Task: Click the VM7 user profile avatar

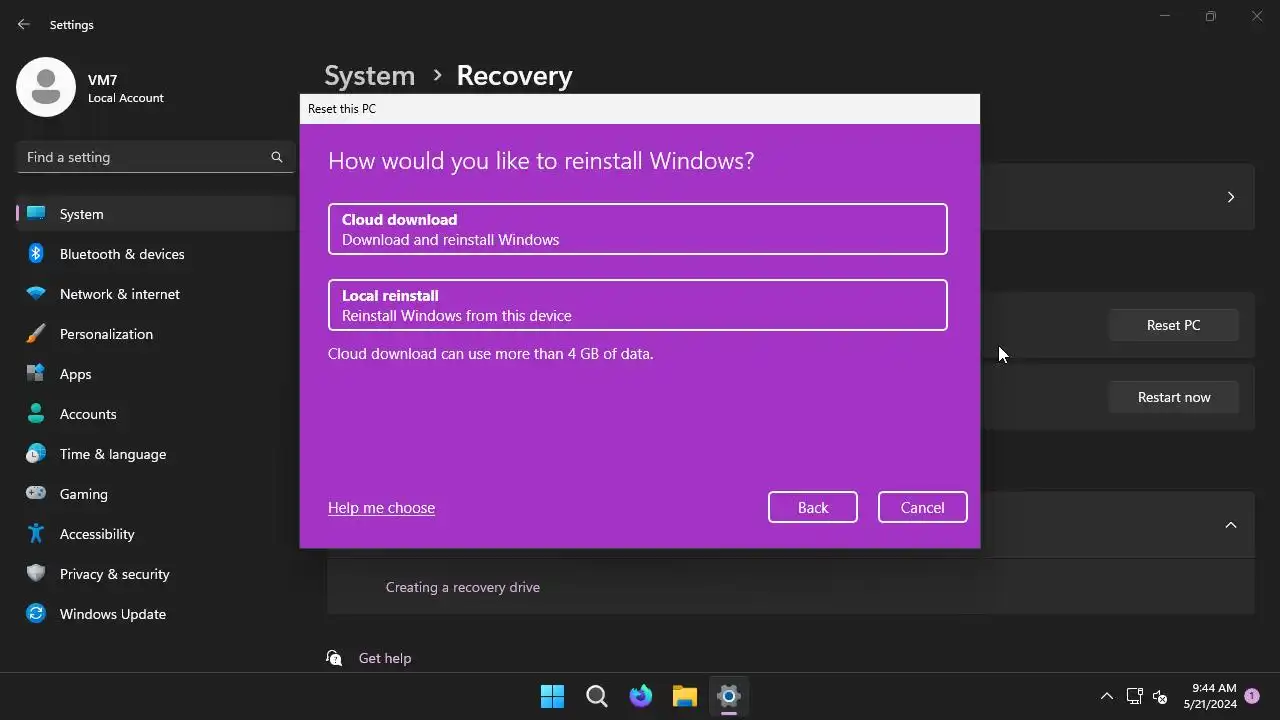Action: (x=46, y=87)
